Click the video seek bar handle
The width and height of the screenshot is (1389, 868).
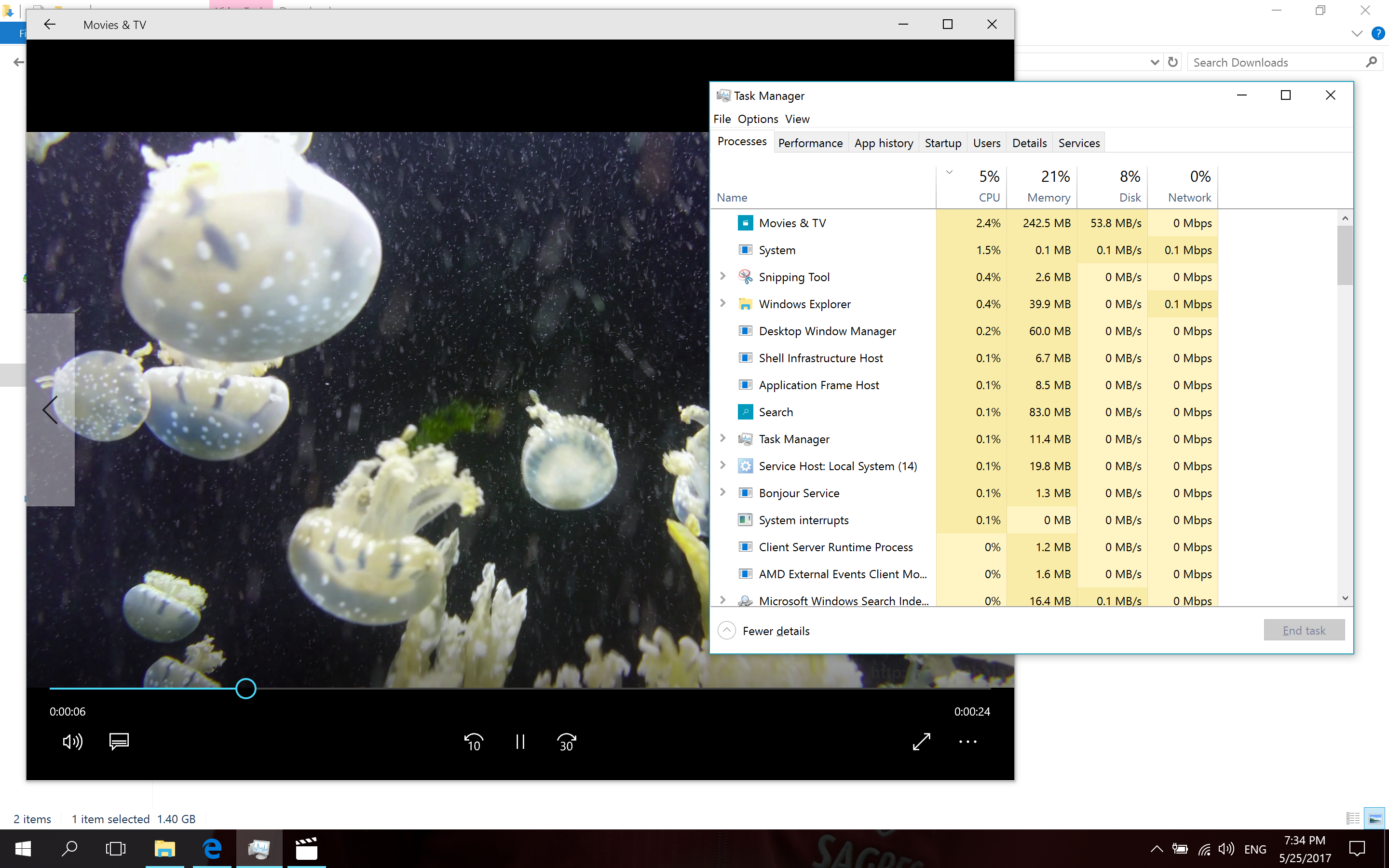click(245, 688)
